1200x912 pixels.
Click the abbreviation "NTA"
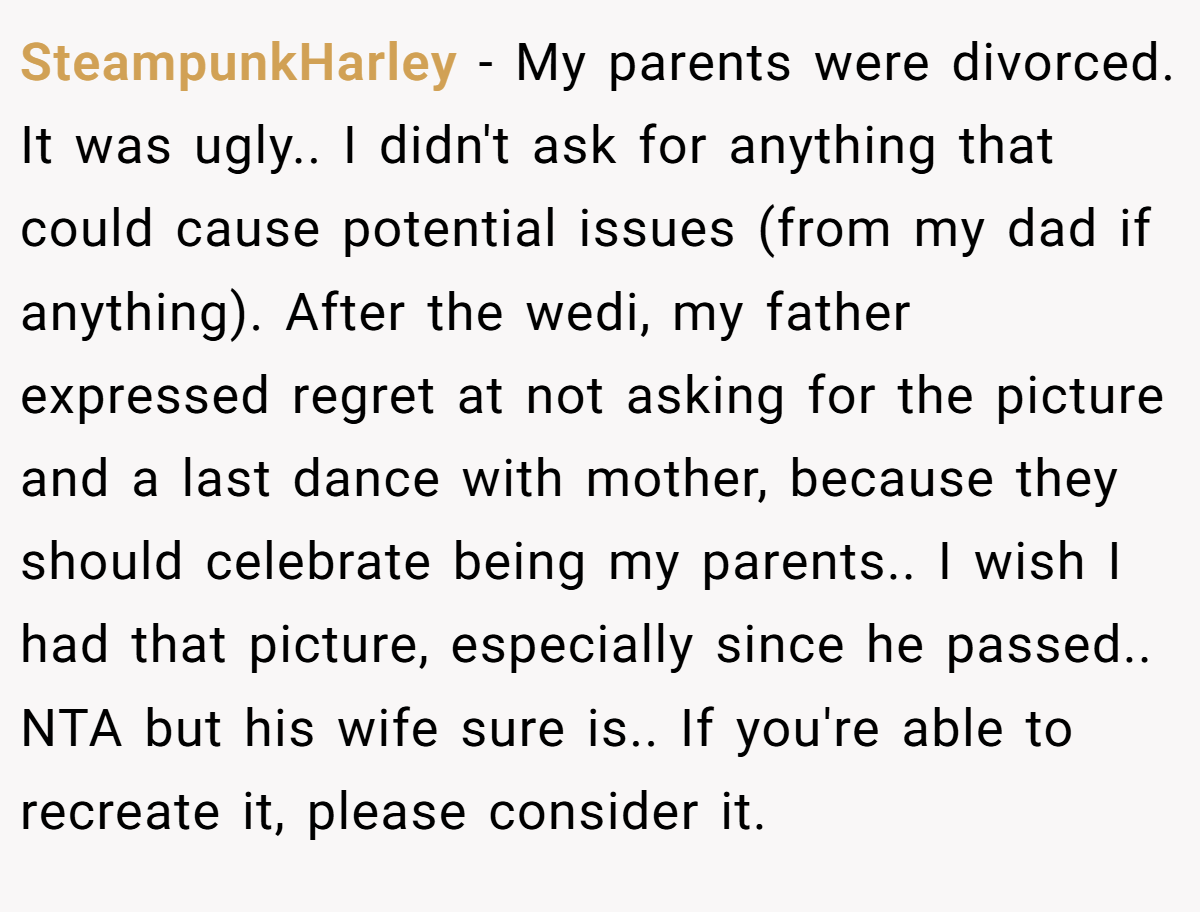[72, 728]
